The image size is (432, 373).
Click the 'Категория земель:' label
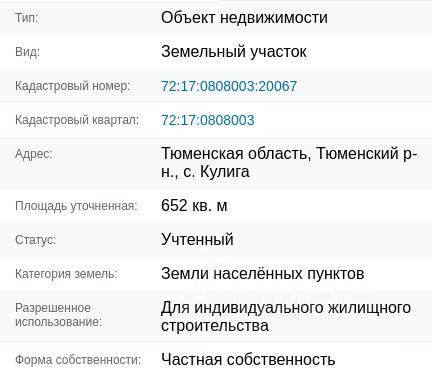(x=66, y=274)
